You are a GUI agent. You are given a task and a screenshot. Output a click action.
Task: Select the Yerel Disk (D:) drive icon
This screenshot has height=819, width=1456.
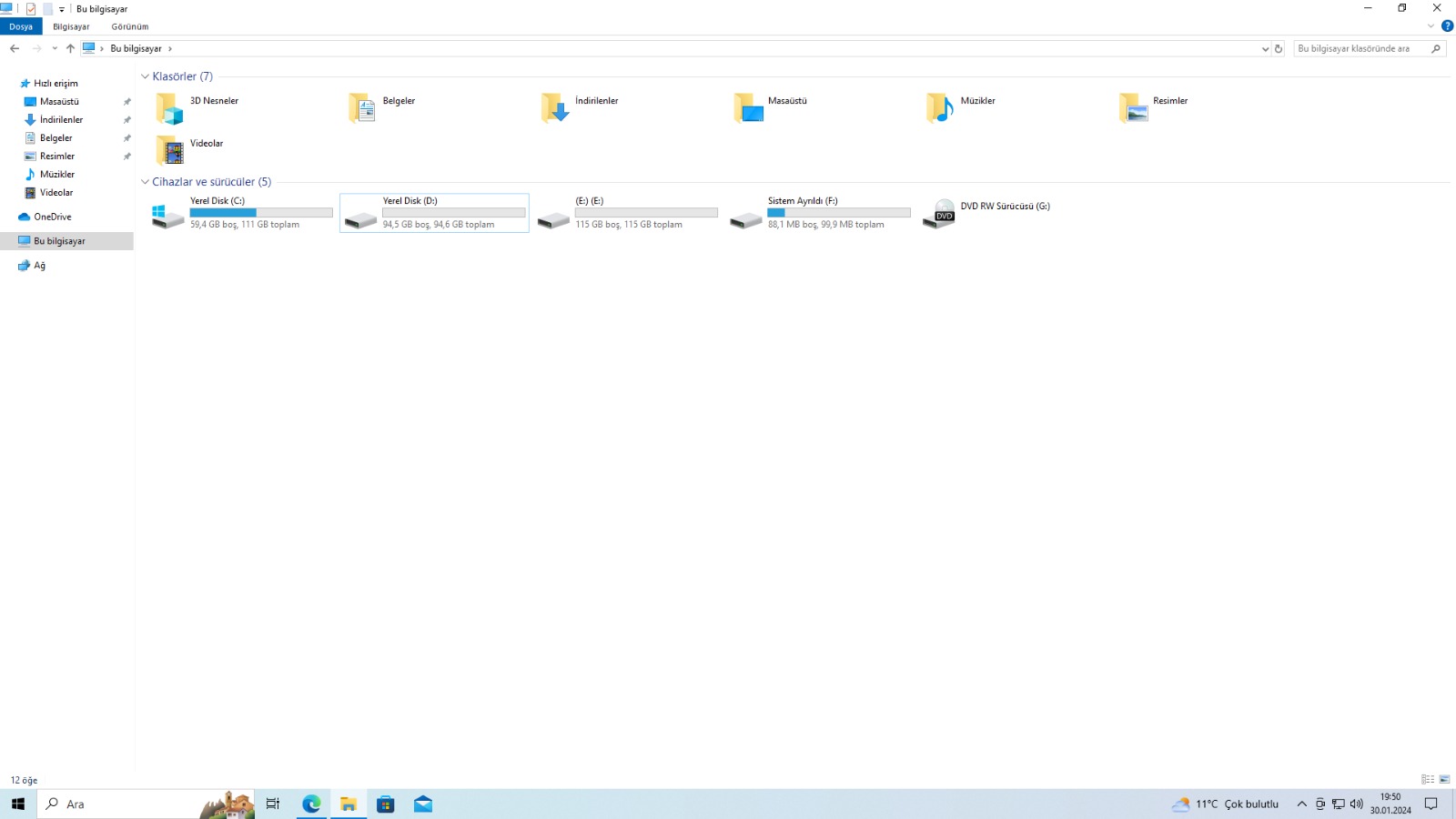click(x=361, y=219)
